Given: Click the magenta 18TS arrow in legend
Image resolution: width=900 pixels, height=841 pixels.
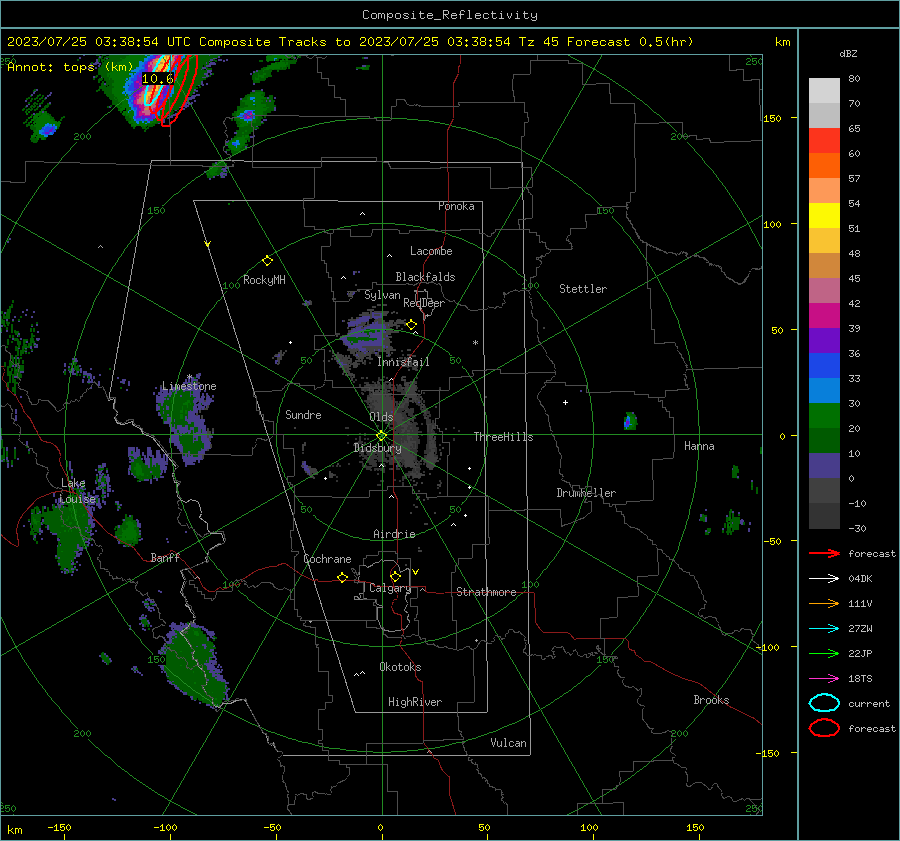Looking at the screenshot, I should [824, 679].
